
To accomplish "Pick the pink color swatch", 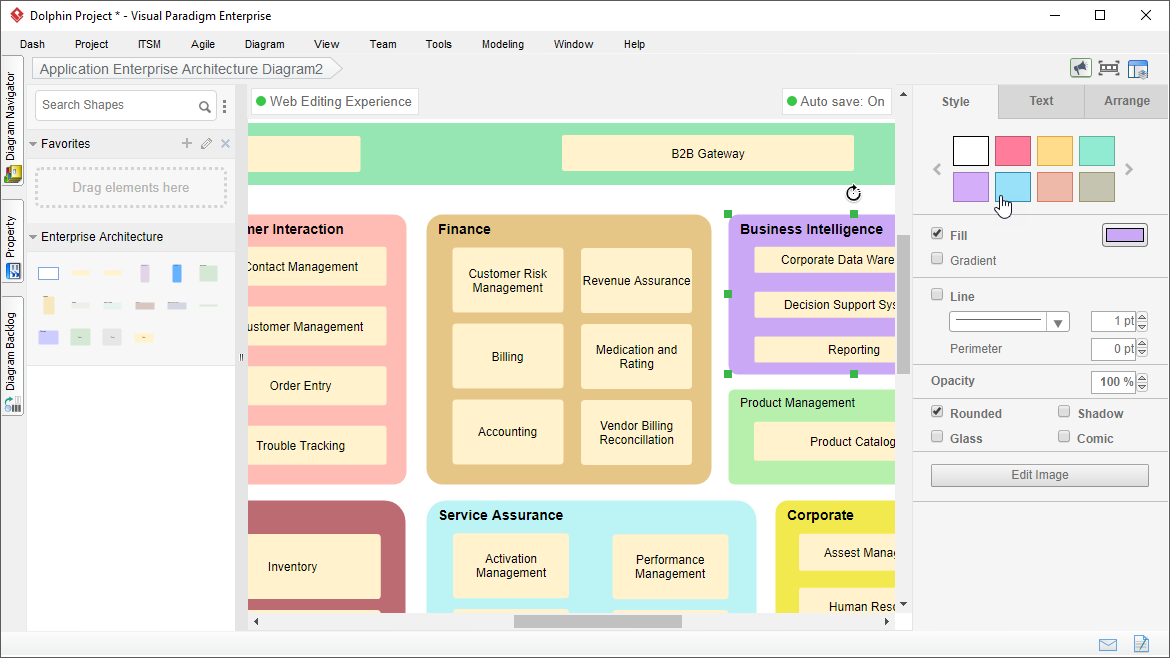I will 1013,151.
